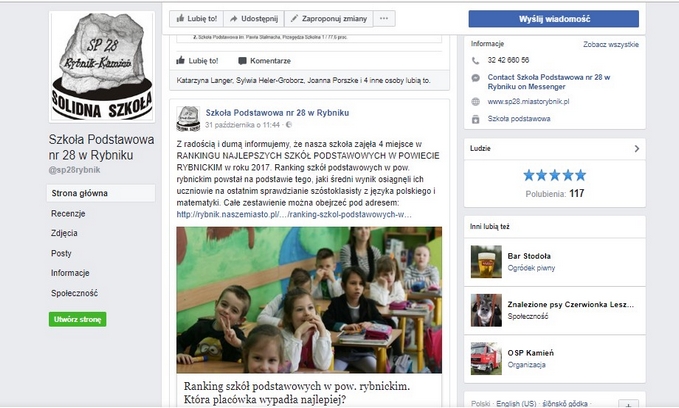This screenshot has width=679, height=408.
Task: Click the Udostępnij share button
Action: tap(254, 19)
